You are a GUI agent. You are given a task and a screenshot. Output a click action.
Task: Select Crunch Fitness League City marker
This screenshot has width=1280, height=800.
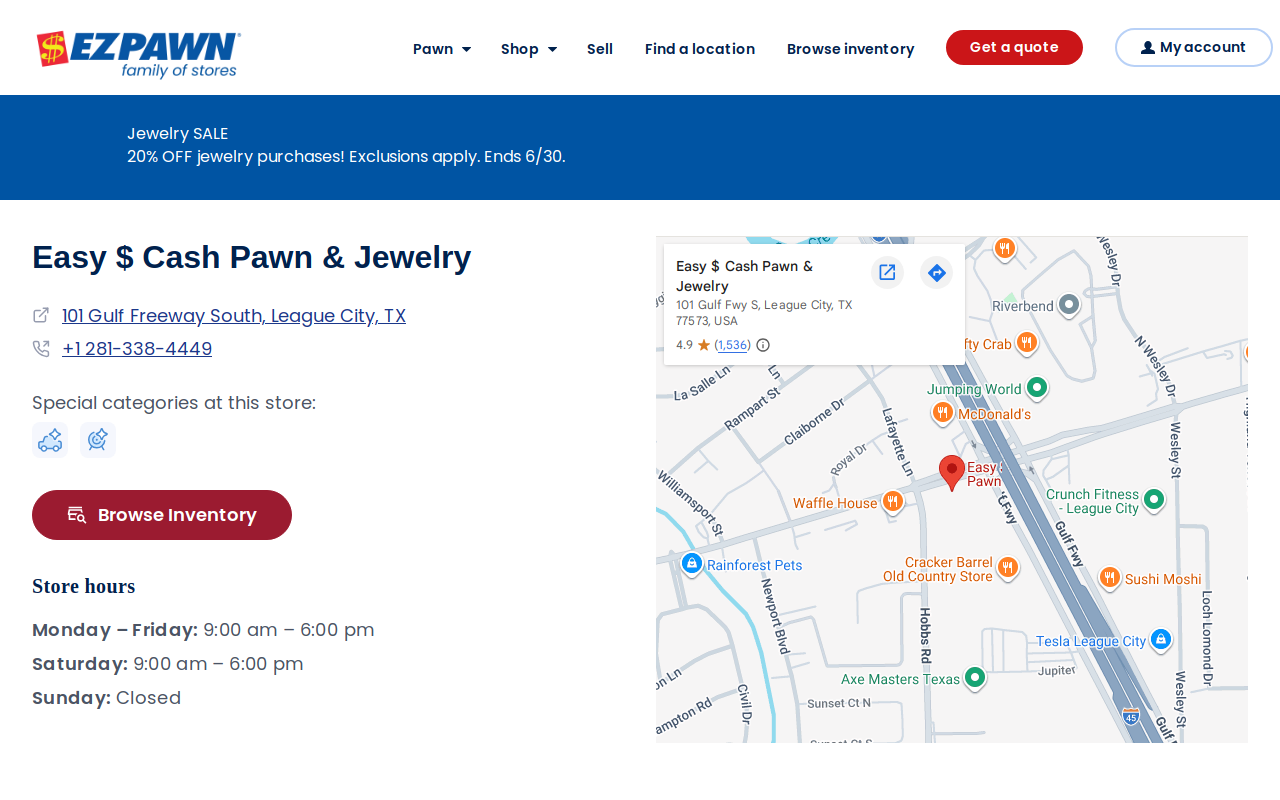pos(1154,499)
